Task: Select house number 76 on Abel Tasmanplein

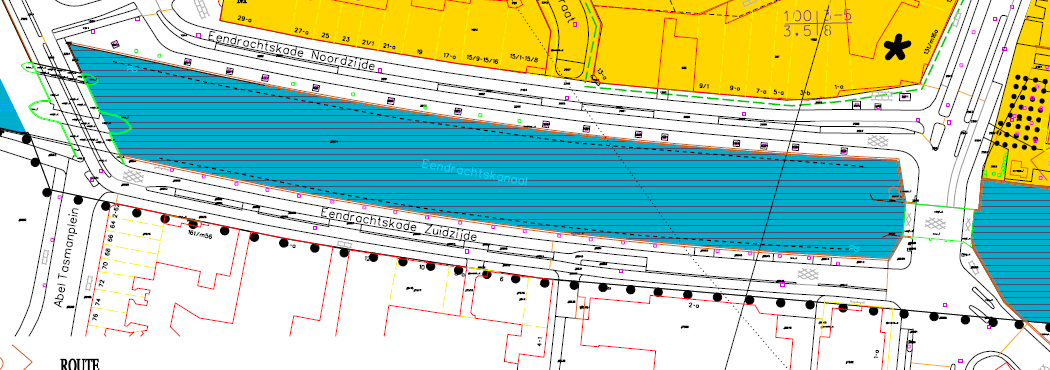Action: coord(94,316)
